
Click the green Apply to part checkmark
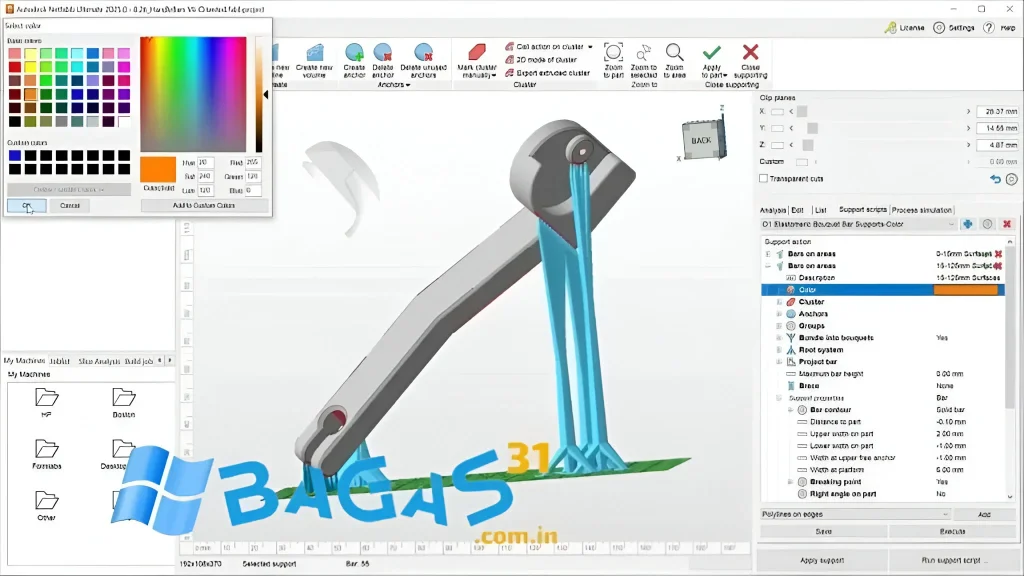tap(712, 52)
